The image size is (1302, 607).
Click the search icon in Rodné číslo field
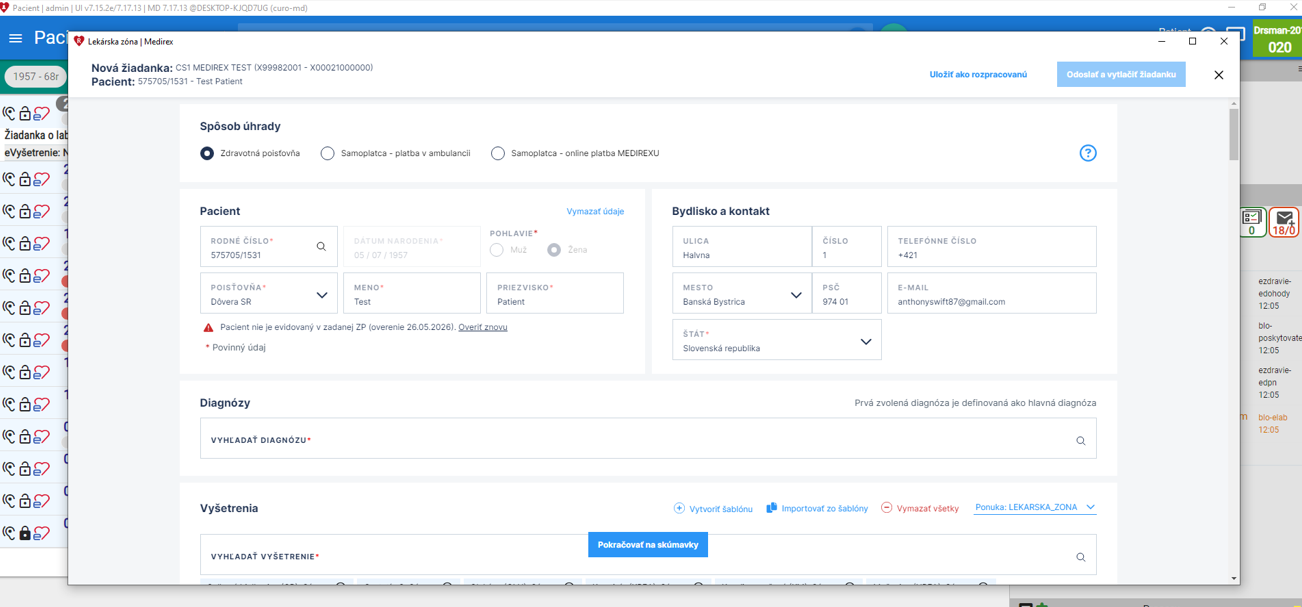(321, 246)
